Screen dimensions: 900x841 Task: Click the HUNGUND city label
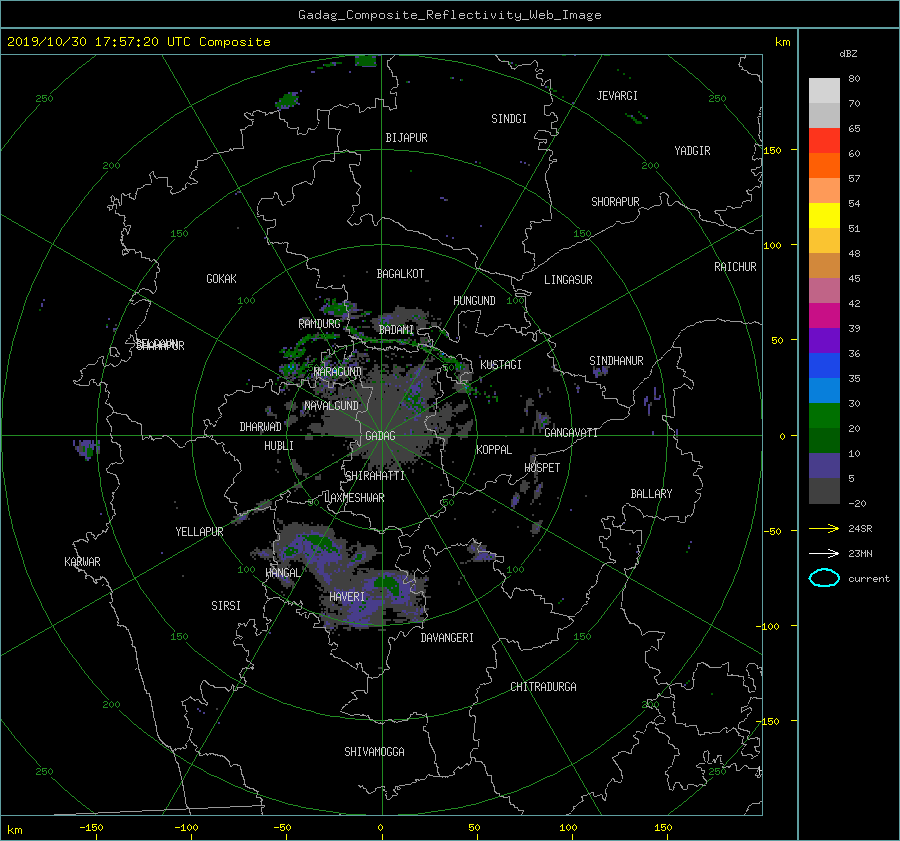pos(474,301)
